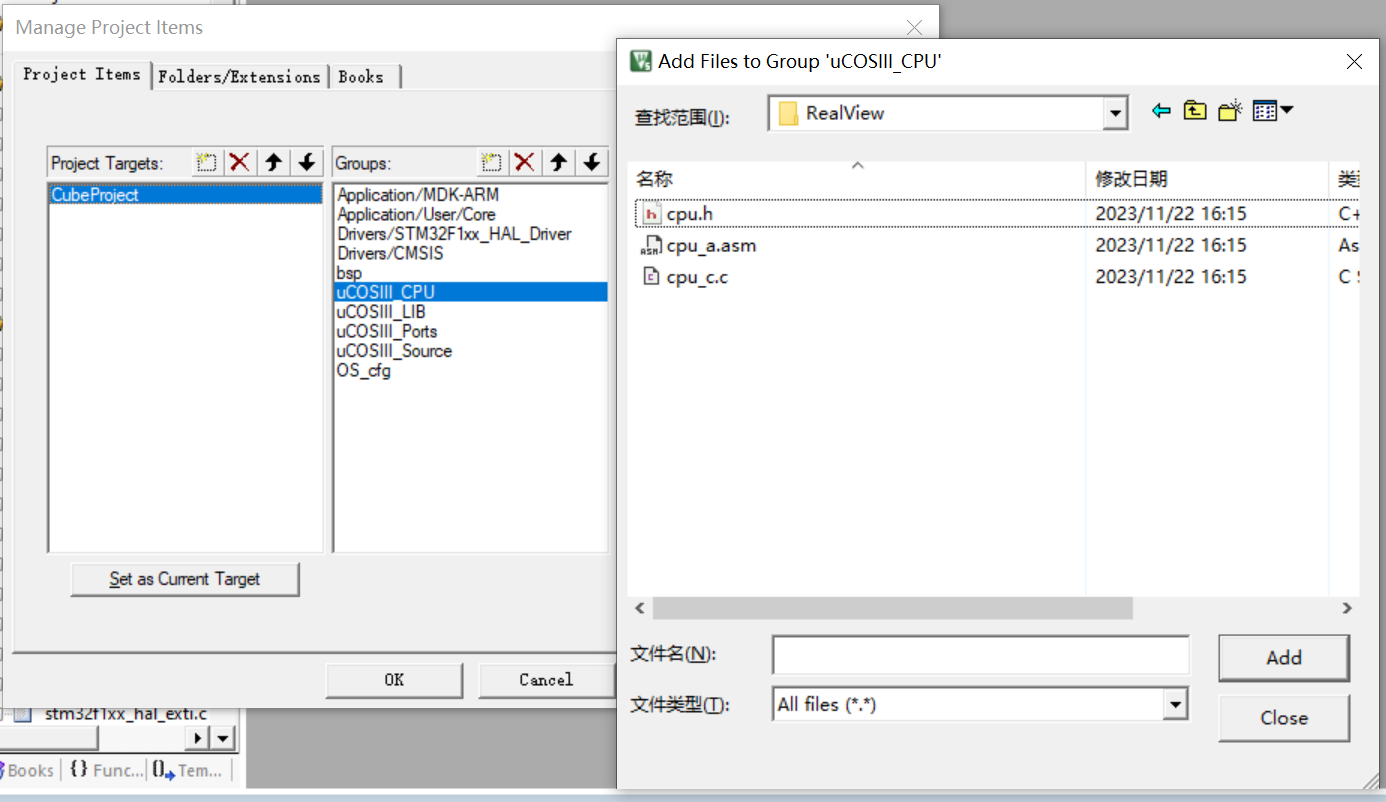
Task: Open the view menu icon in file dialog
Action: pyautogui.click(x=1273, y=111)
